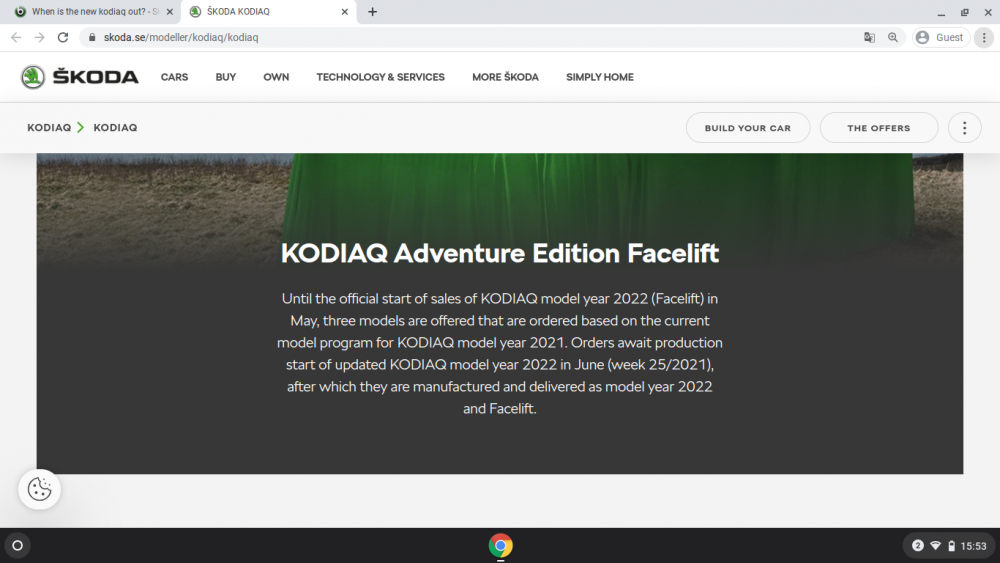Open TECHNOLOGY & SERVICES menu

(x=381, y=77)
